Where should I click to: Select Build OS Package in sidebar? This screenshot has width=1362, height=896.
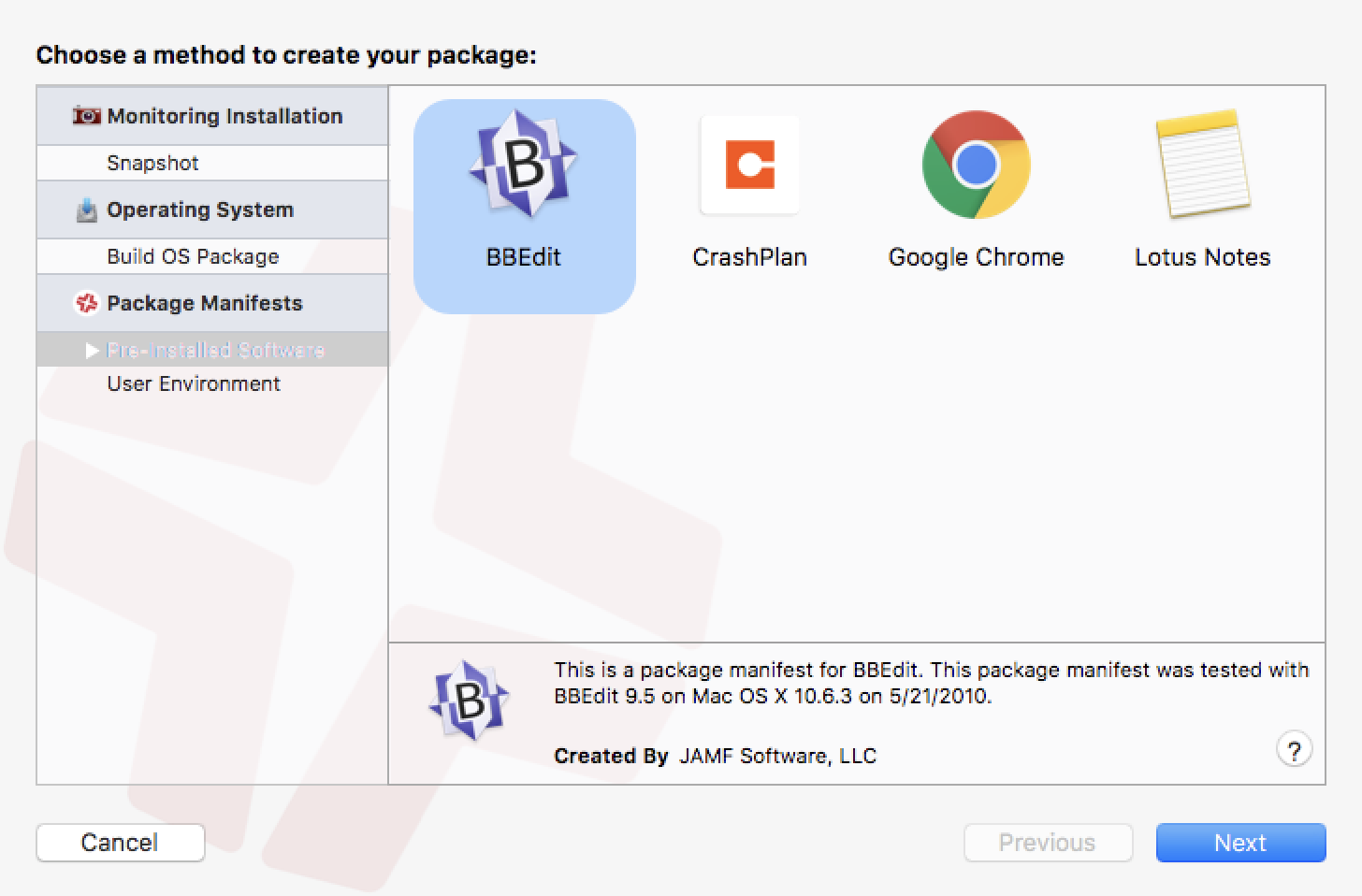pyautogui.click(x=212, y=256)
